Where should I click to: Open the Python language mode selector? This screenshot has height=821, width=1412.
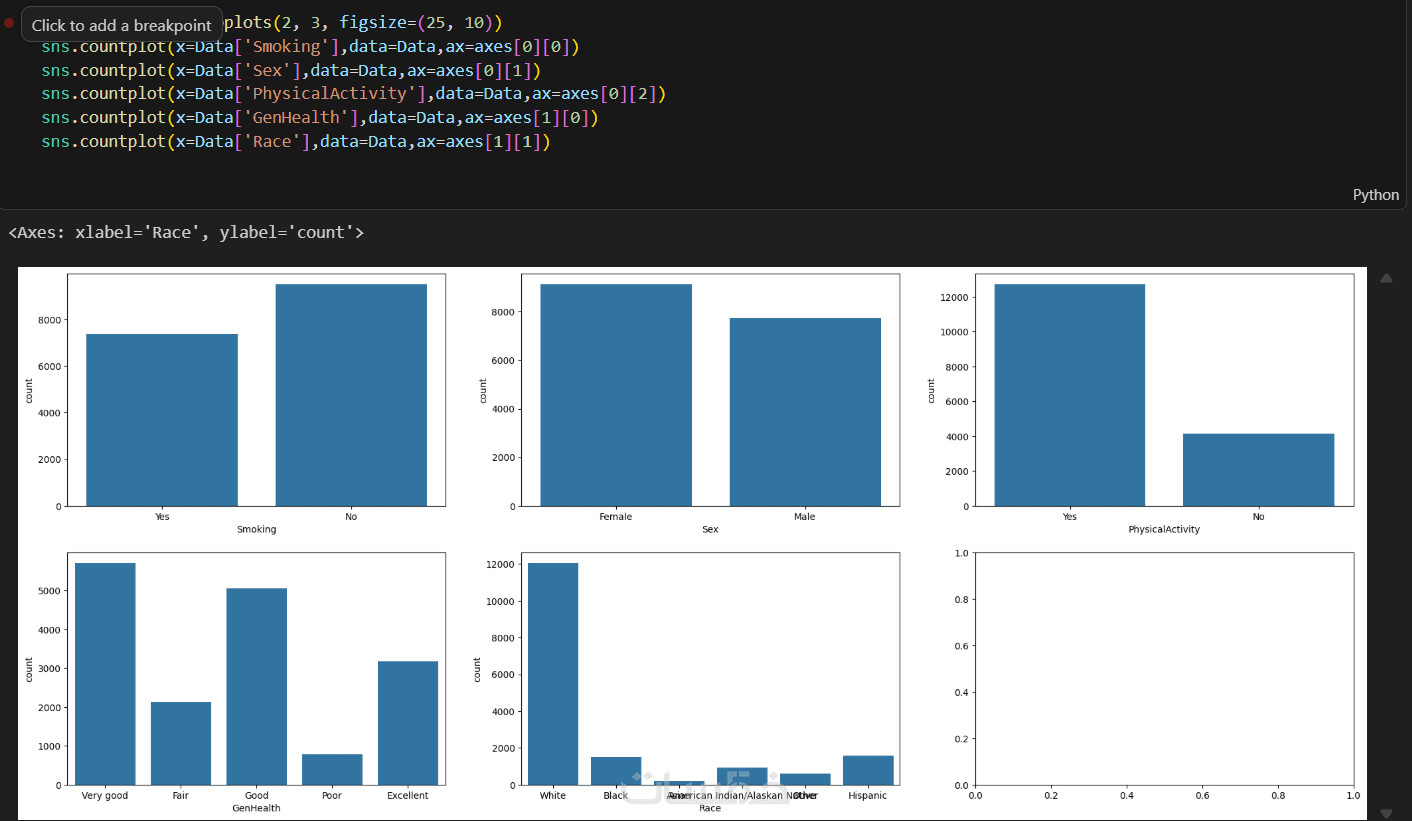(x=1375, y=195)
